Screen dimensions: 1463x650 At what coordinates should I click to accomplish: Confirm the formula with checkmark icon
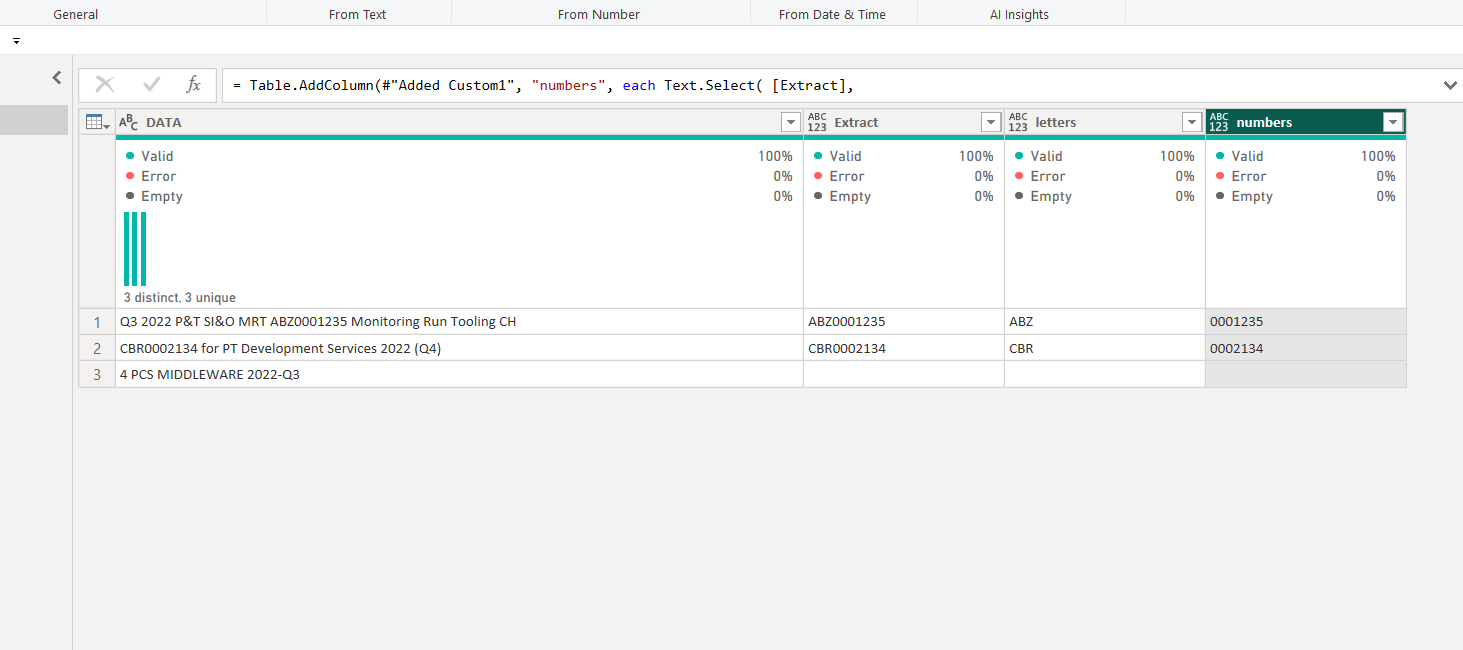tap(152, 85)
